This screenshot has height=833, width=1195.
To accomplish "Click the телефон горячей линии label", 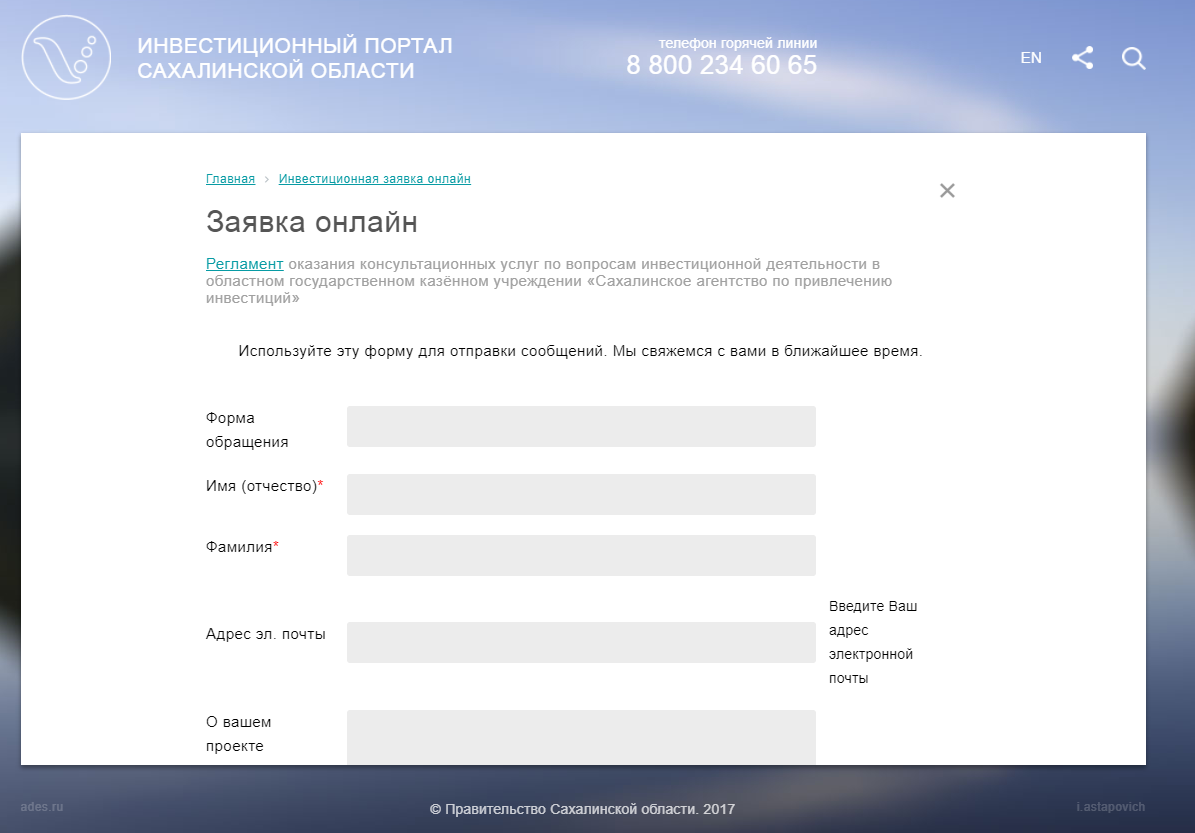I will (x=738, y=43).
